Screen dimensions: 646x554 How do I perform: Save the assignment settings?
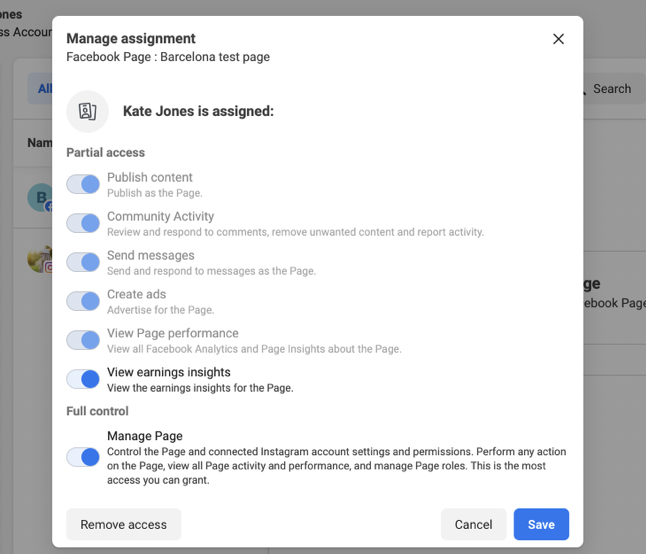tap(541, 524)
